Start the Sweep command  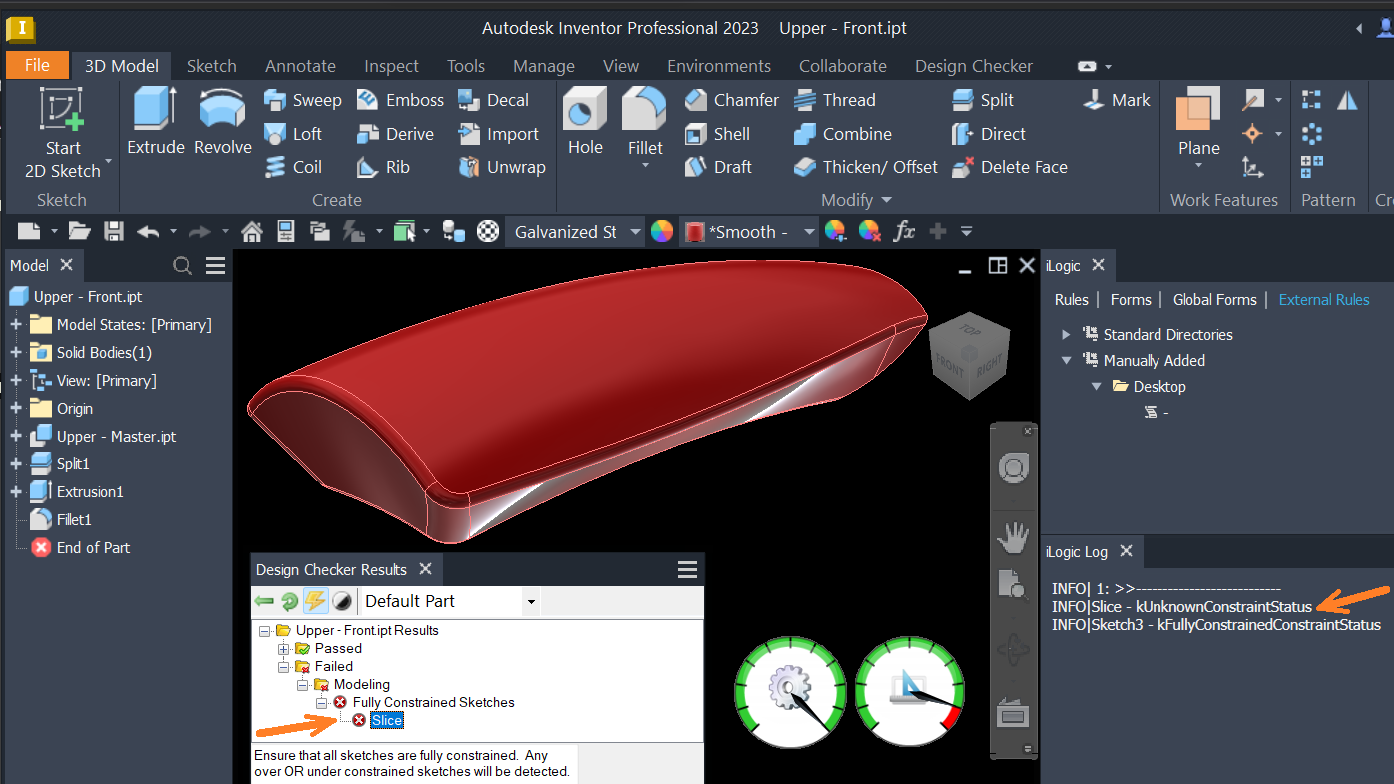point(302,99)
